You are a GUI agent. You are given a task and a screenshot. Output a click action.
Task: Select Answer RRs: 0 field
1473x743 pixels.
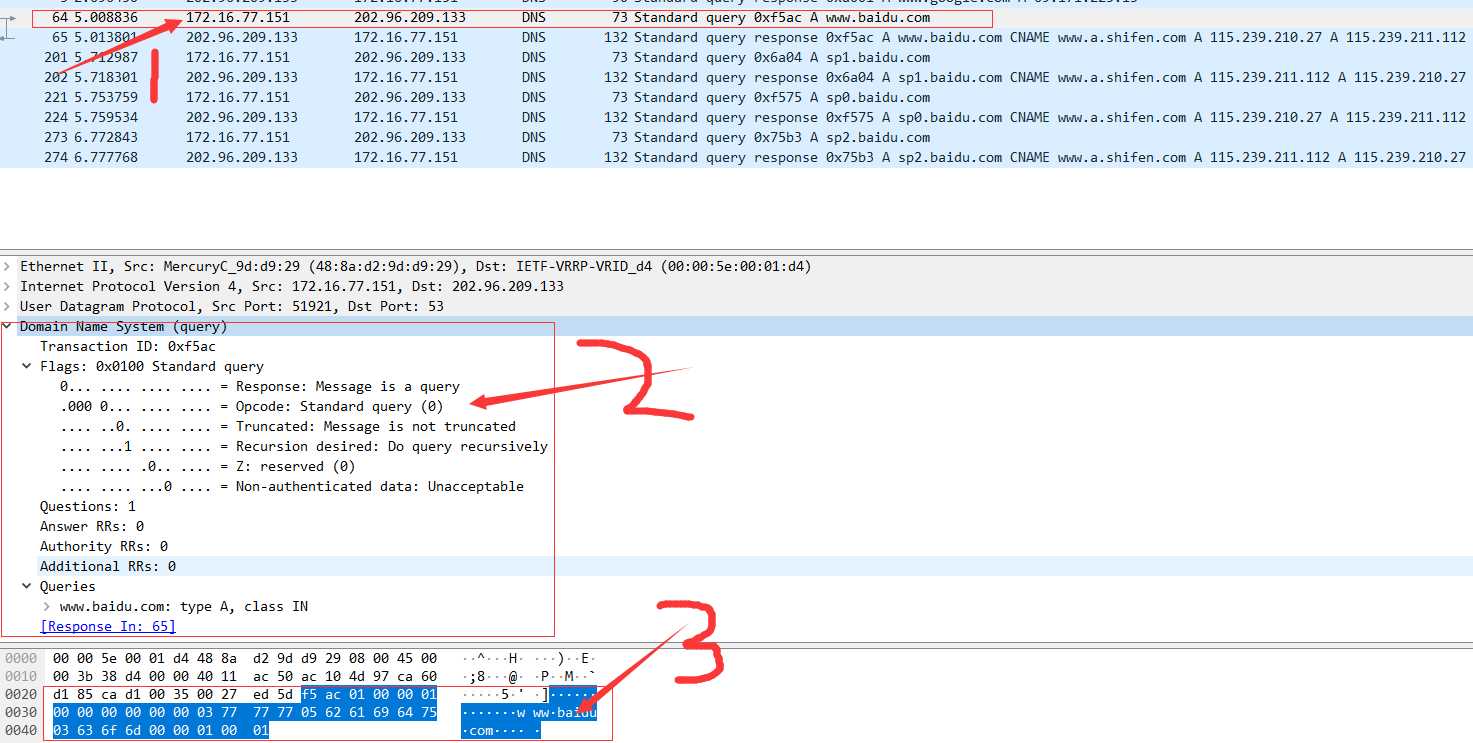92,526
